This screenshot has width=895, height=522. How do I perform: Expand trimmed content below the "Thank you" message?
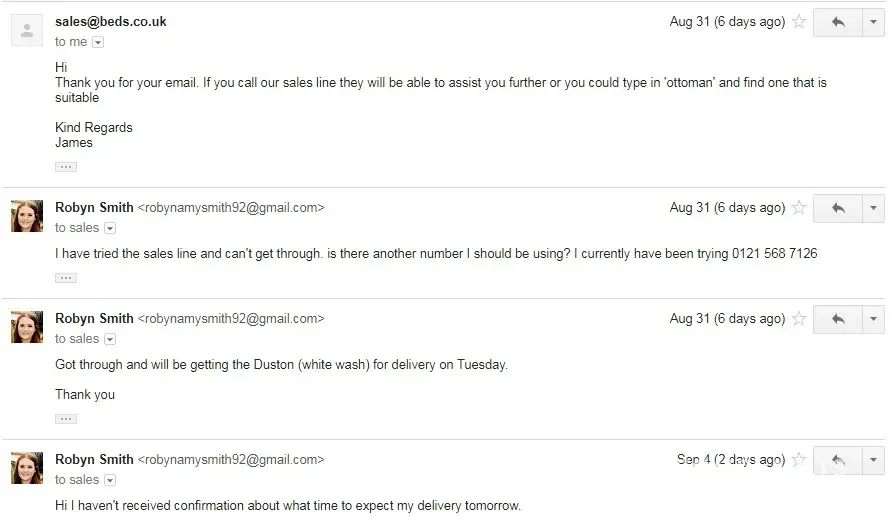pos(66,419)
